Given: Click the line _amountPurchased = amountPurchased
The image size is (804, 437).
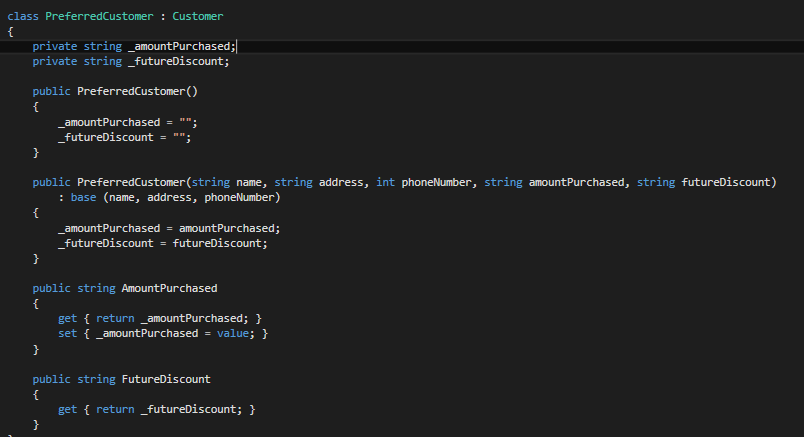Looking at the screenshot, I should 169,228.
